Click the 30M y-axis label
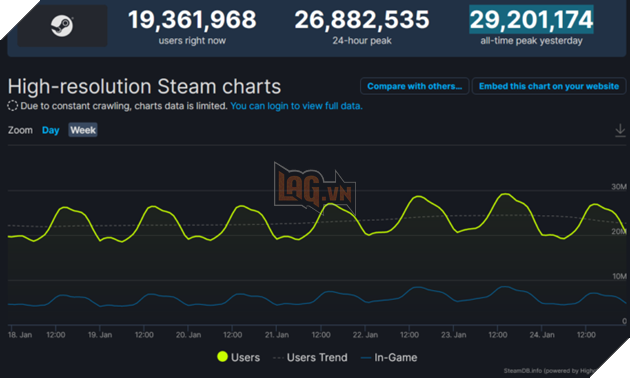 click(x=619, y=186)
